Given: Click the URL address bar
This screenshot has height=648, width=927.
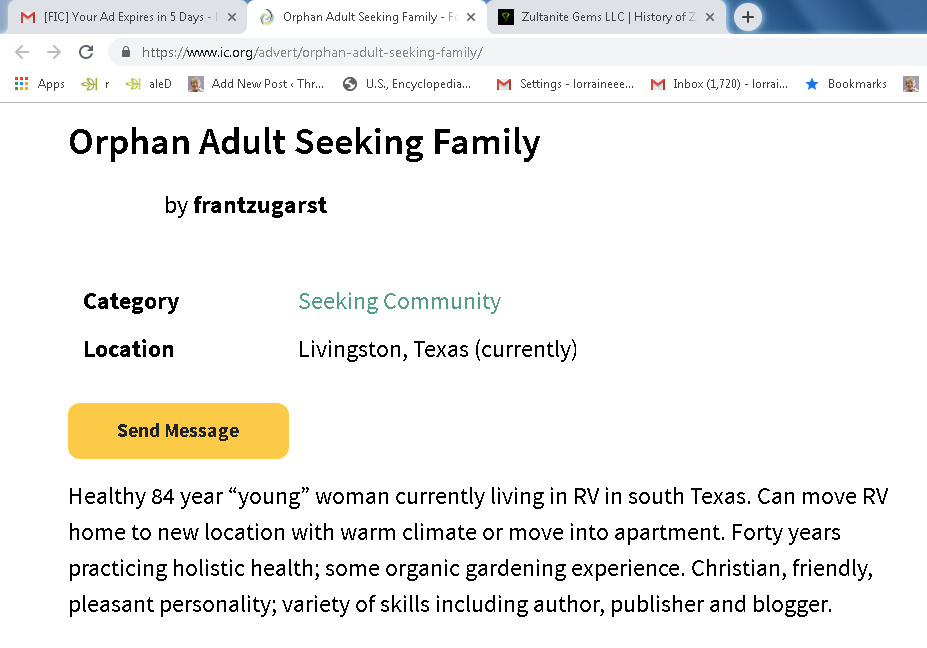Looking at the screenshot, I should click(x=500, y=52).
